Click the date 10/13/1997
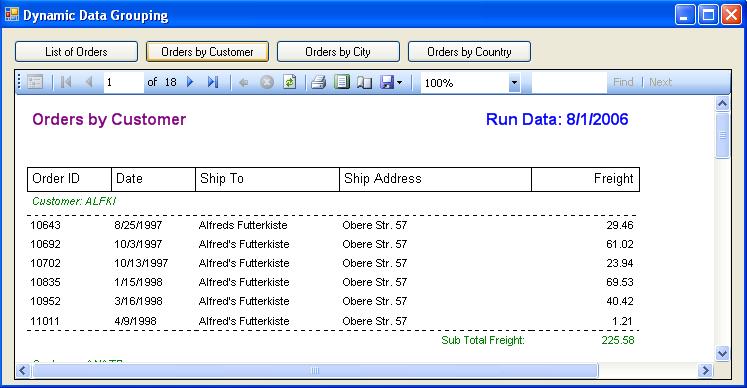The width and height of the screenshot is (747, 388). pos(141,263)
